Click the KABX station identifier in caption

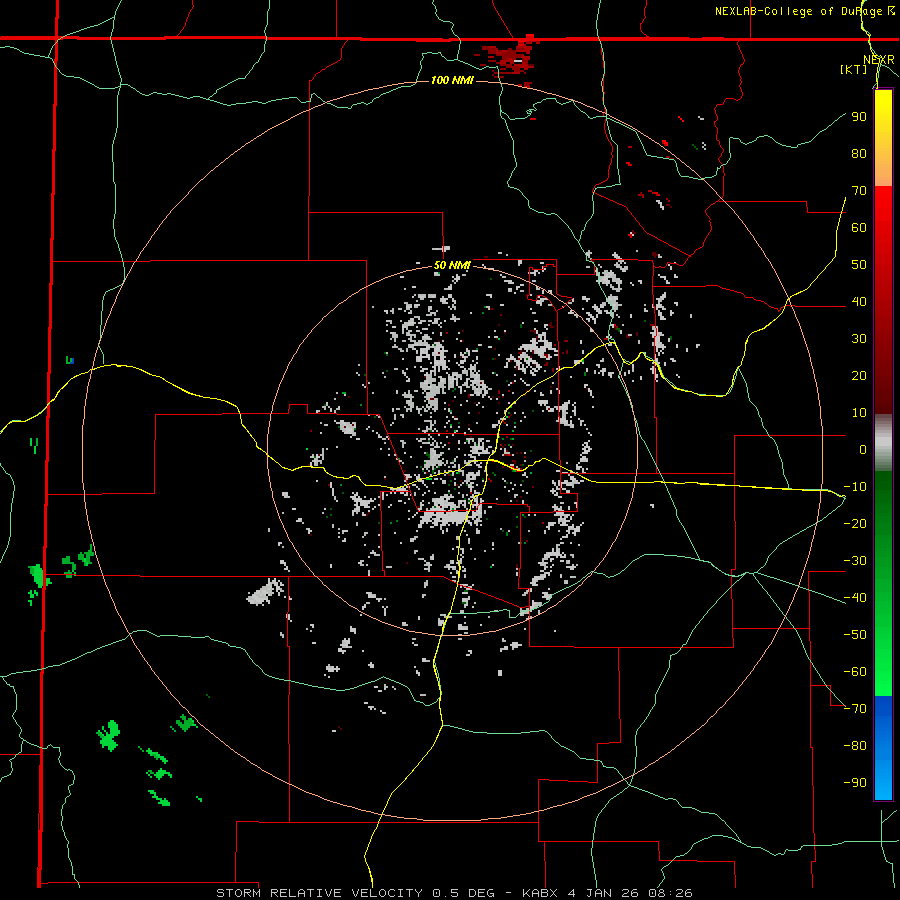coord(542,893)
